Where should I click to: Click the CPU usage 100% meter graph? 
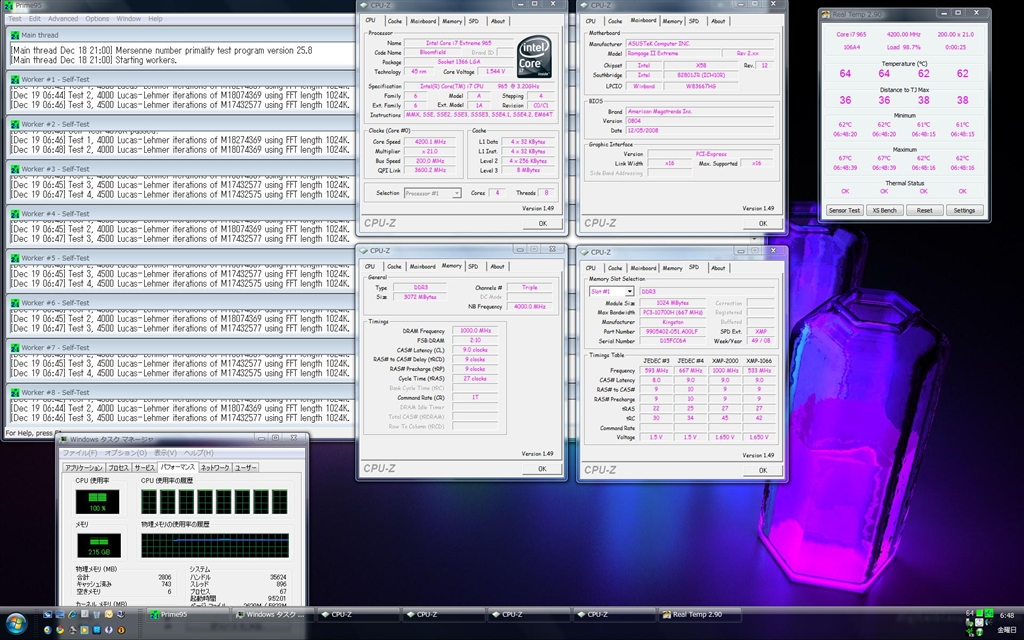(x=96, y=501)
